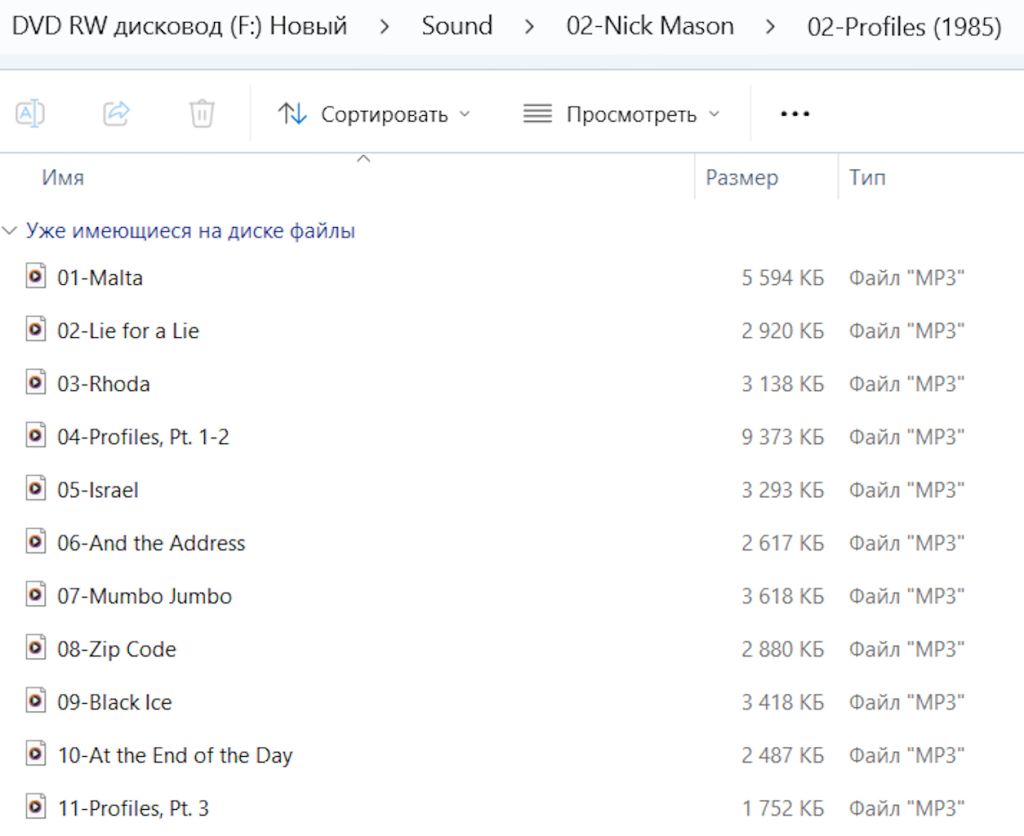Select file name 11-Profiles, Pt. 3
This screenshot has height=836, width=1024.
(133, 809)
